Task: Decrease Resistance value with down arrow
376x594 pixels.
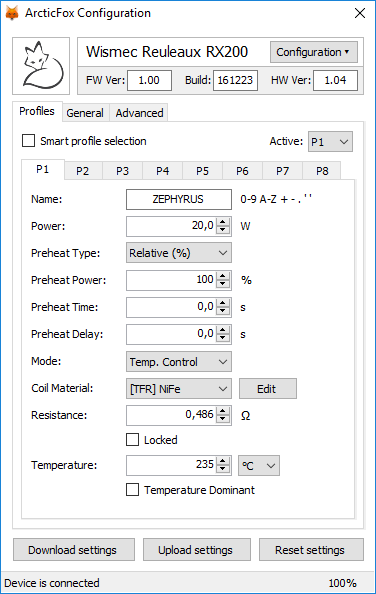Action: pyautogui.click(x=223, y=419)
